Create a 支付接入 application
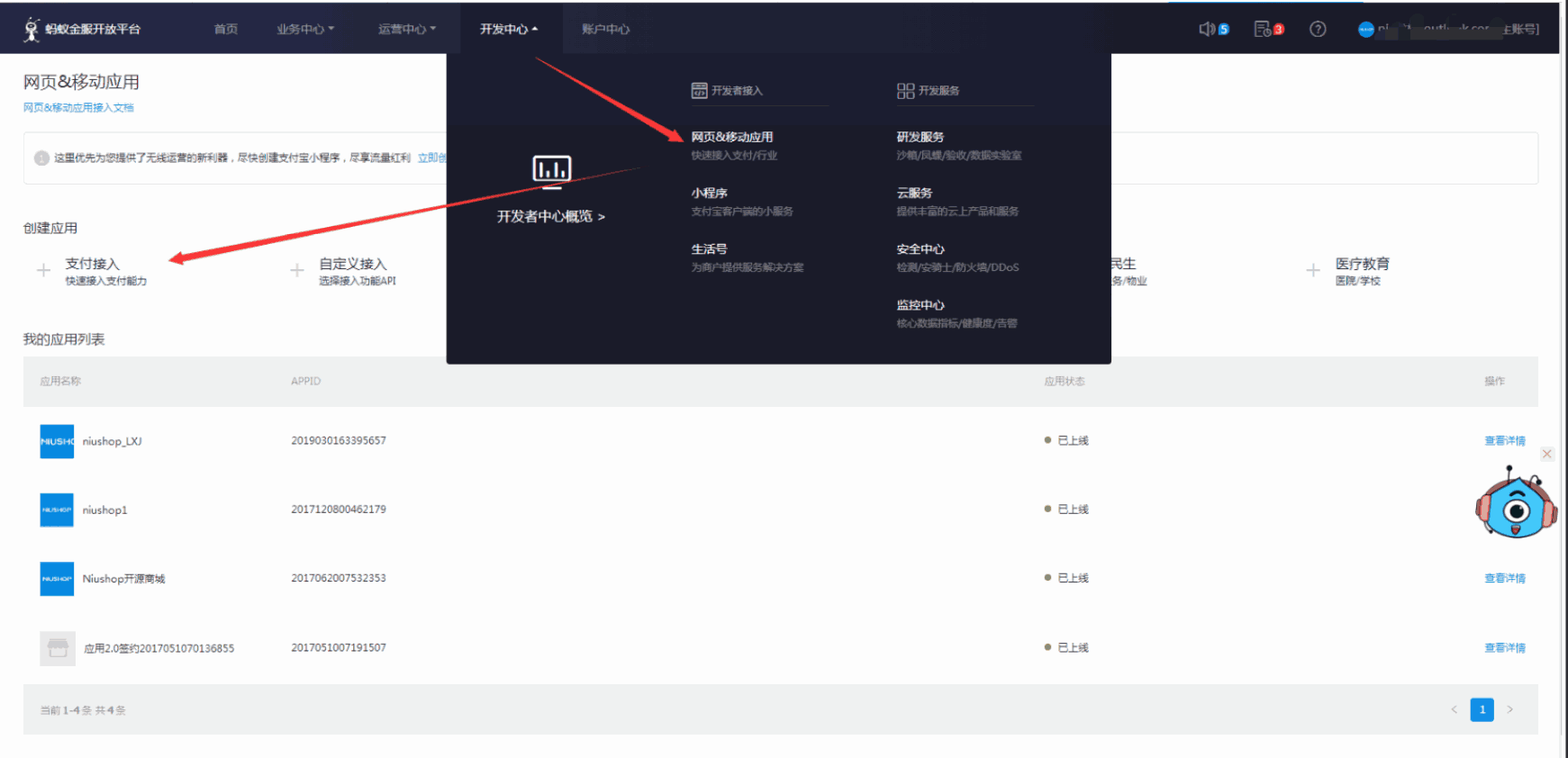Viewport: 1568px width, 758px height. tap(105, 270)
